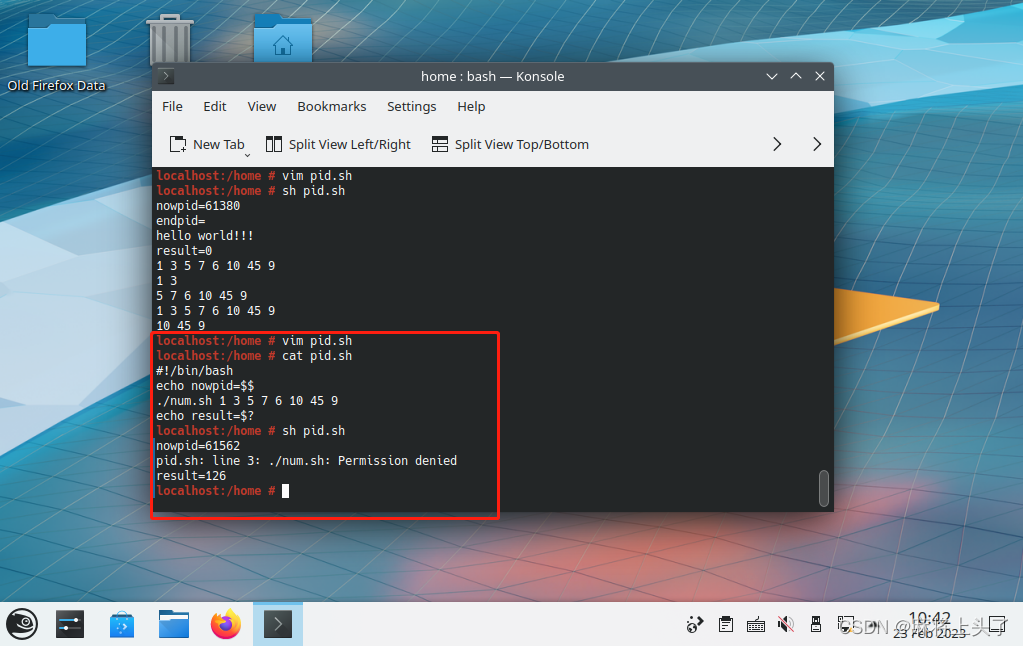This screenshot has height=646, width=1023.
Task: Open the openSUSE application launcher
Action: 21,624
